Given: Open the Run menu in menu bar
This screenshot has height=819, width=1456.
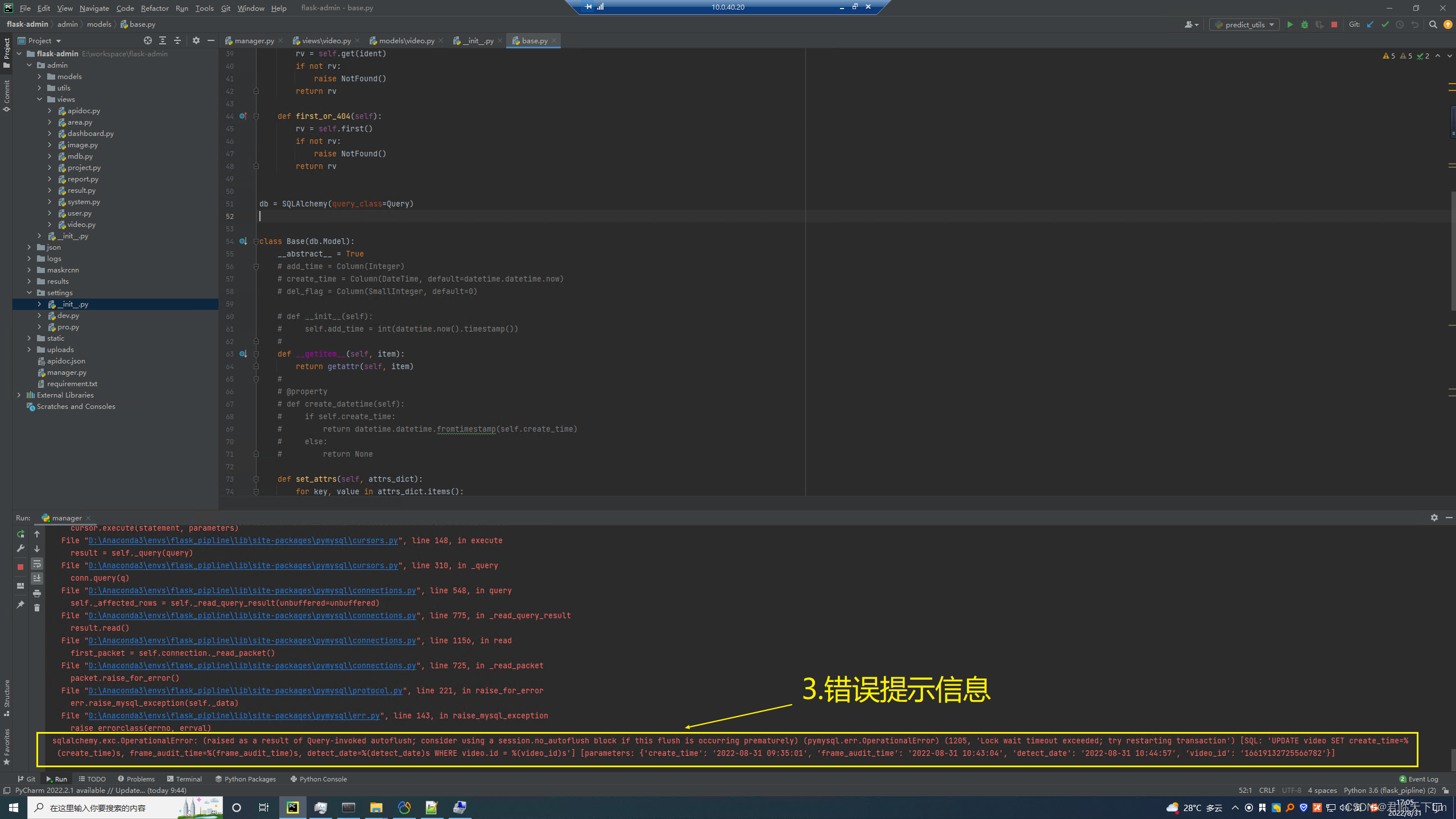Looking at the screenshot, I should 181,8.
